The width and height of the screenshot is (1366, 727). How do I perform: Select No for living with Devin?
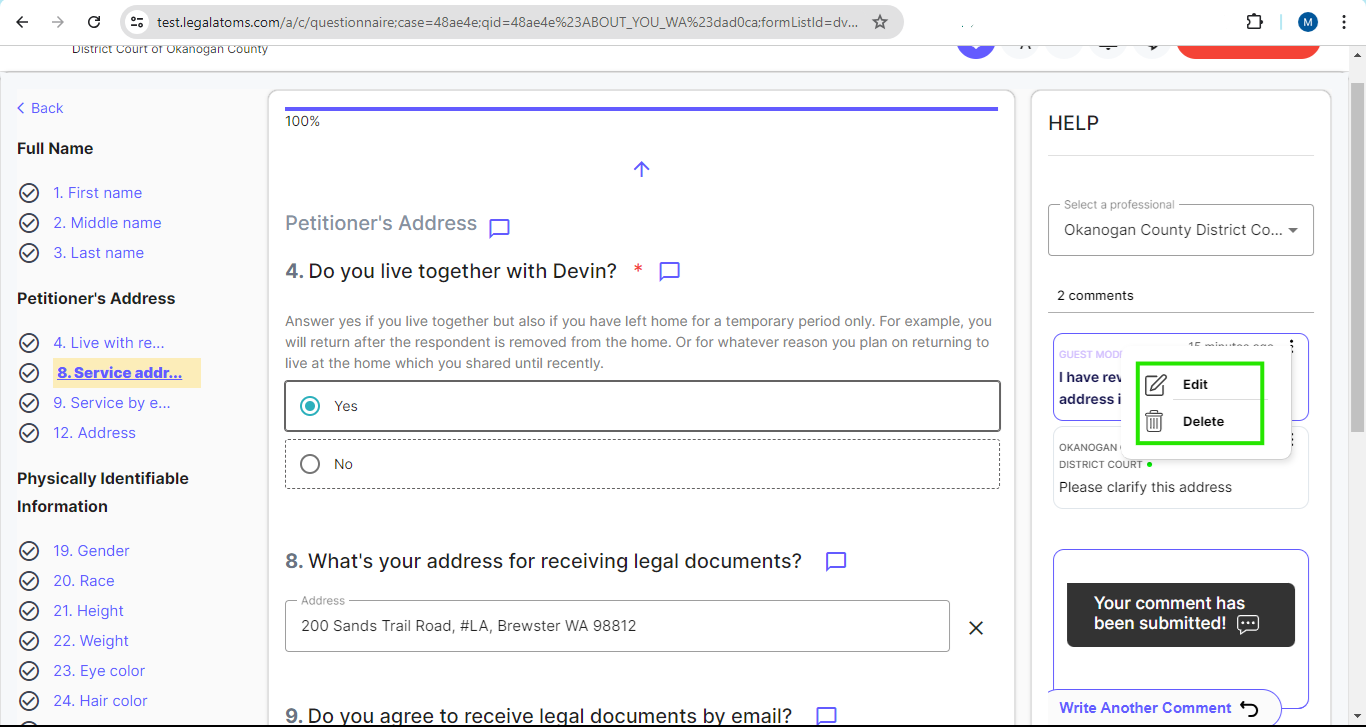pos(642,464)
